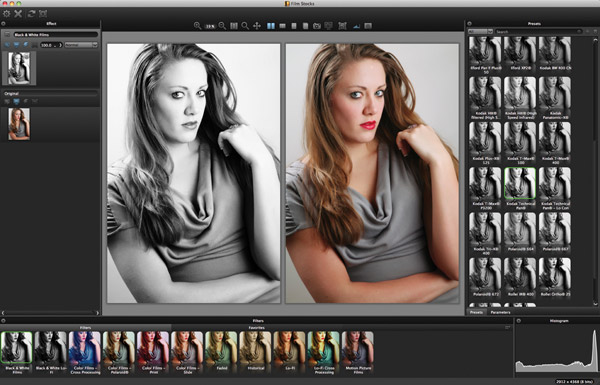
Task: Toggle the side-by-side comparison view
Action: click(271, 26)
